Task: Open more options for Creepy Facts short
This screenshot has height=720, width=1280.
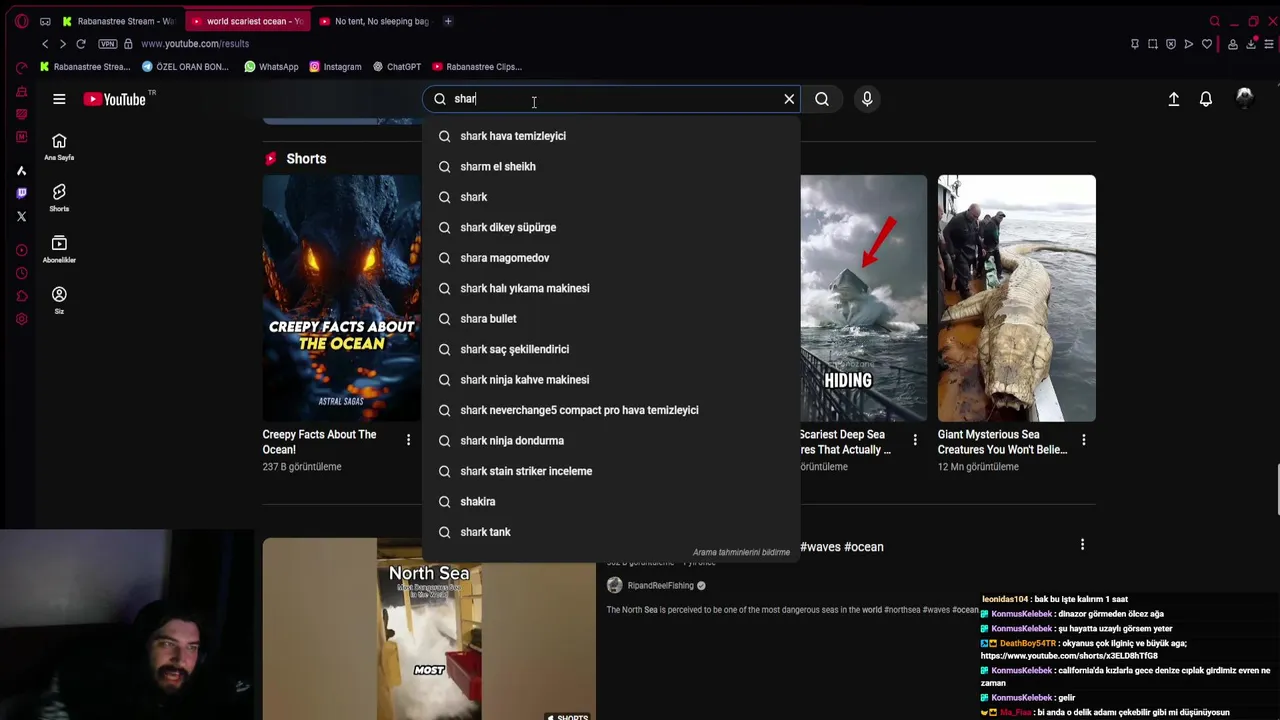Action: [408, 440]
